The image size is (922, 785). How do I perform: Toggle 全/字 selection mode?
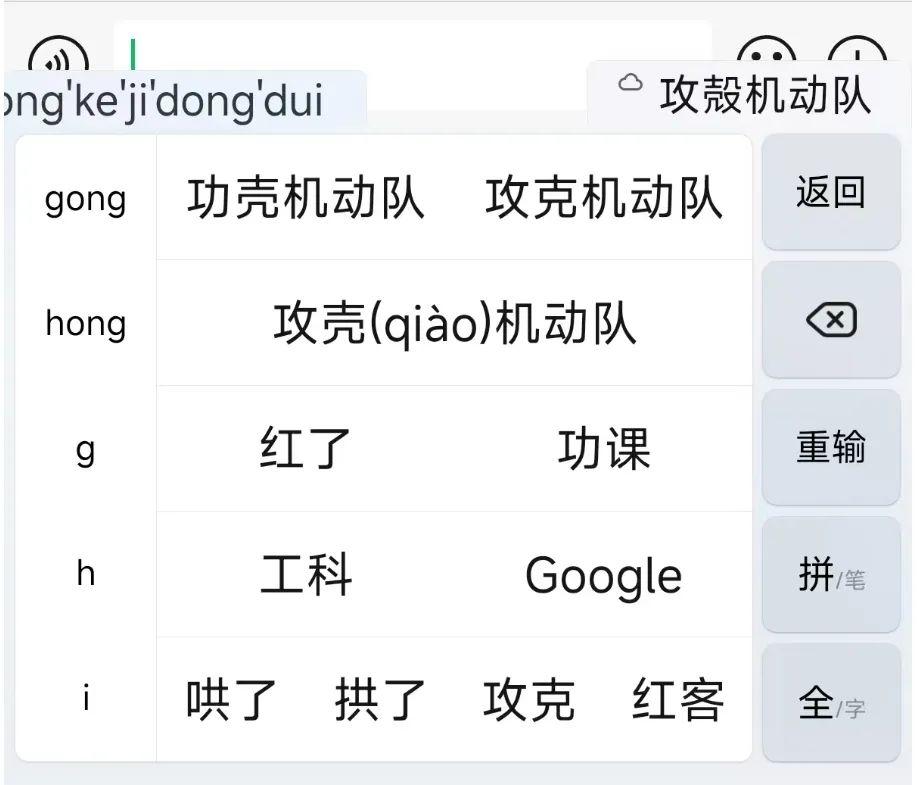click(830, 703)
